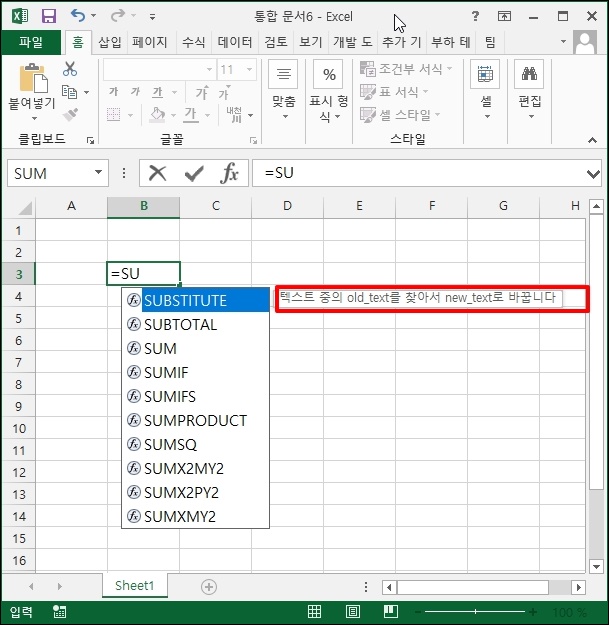609x625 pixels.
Task: Open the Conditional Formatting dropdown (조건부 서식)
Action: tap(407, 69)
